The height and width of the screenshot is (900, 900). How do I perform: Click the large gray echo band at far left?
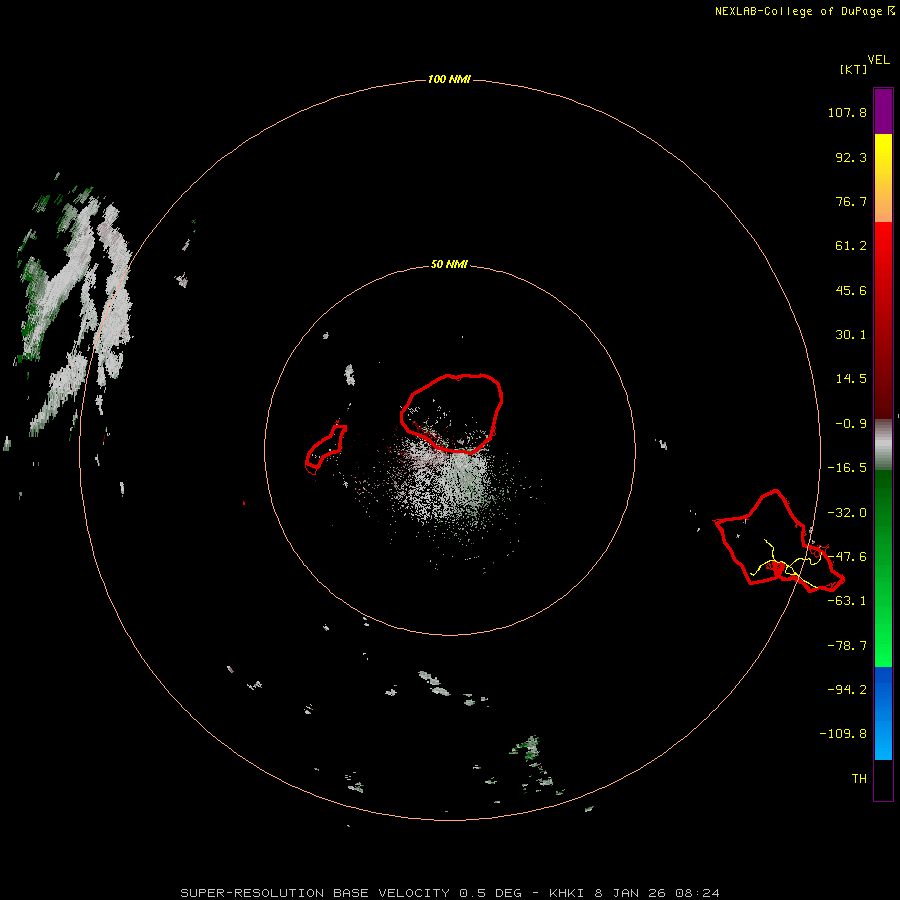point(73,304)
